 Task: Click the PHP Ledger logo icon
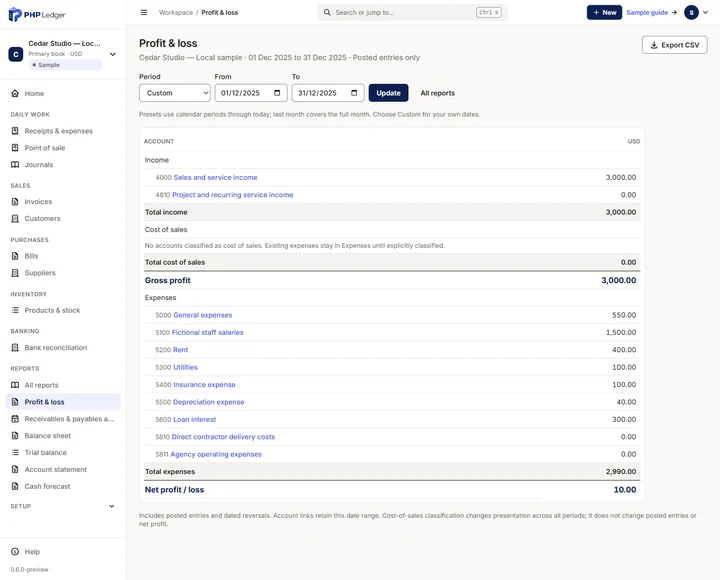tap(15, 14)
